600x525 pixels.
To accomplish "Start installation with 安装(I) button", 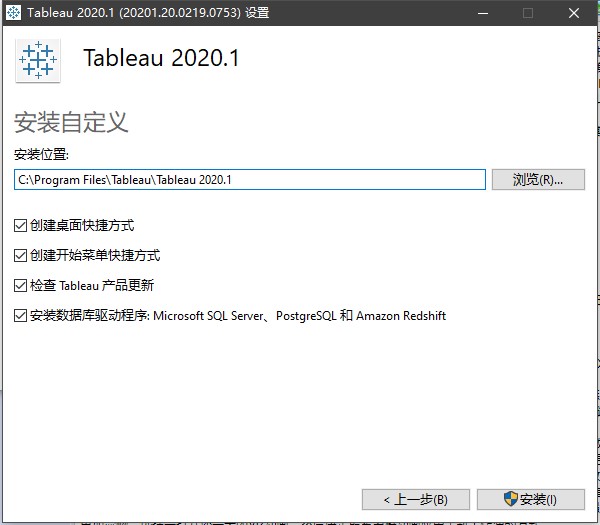I will pyautogui.click(x=531, y=499).
